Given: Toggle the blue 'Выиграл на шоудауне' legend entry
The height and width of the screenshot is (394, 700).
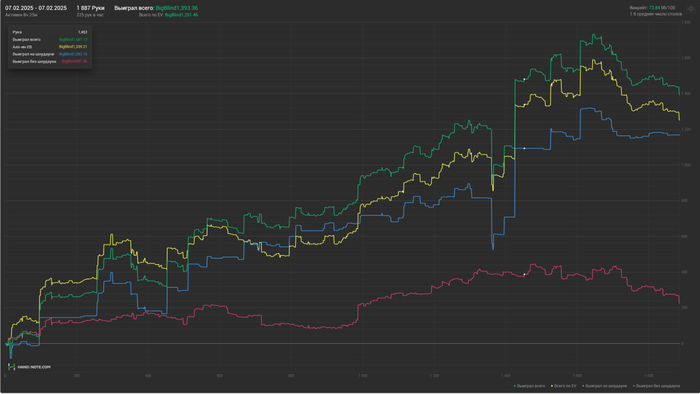Looking at the screenshot, I should tap(604, 386).
